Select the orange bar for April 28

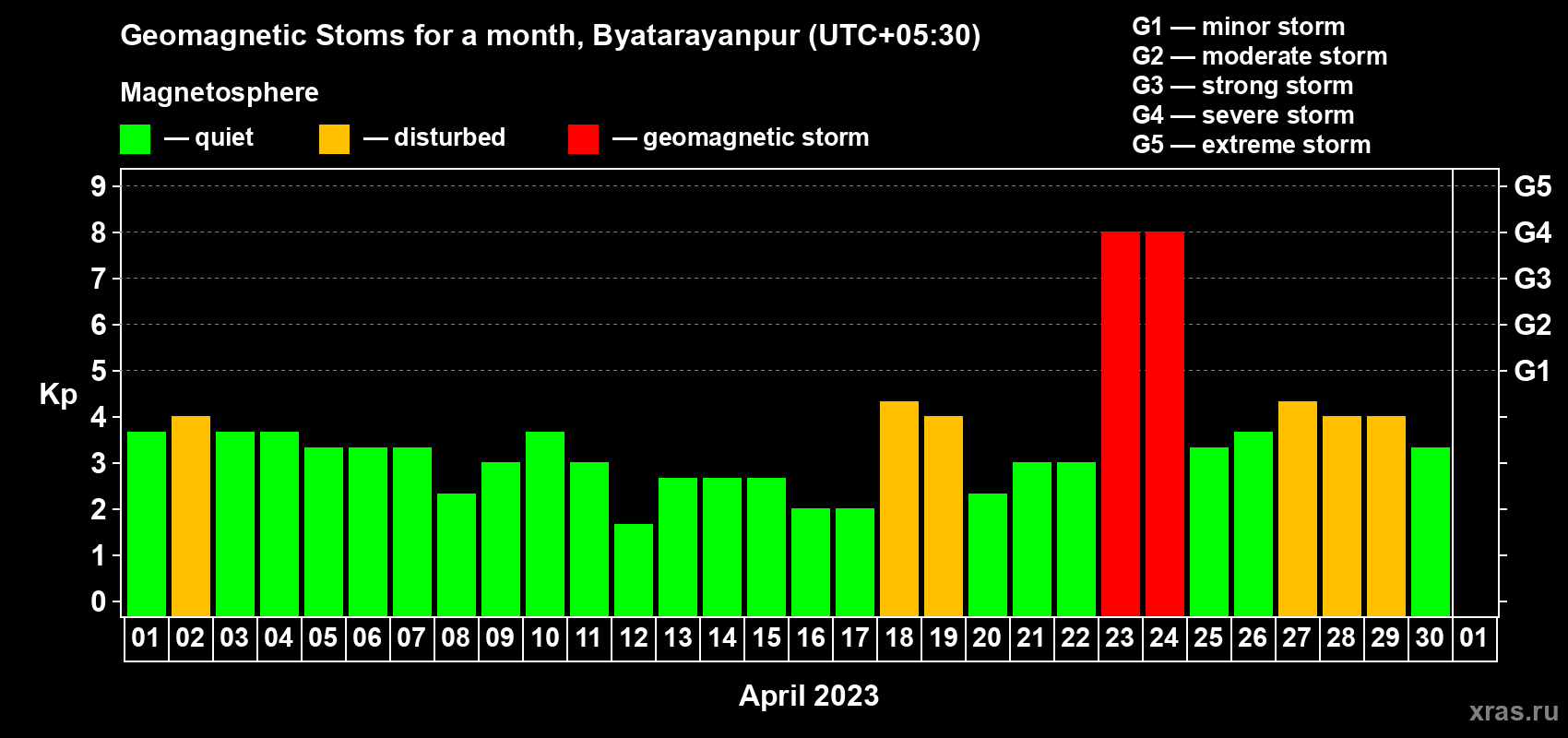point(1342,516)
